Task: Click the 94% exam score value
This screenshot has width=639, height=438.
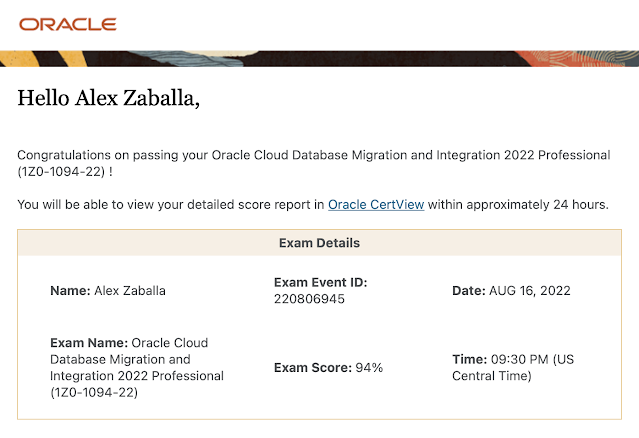Action: click(x=369, y=368)
